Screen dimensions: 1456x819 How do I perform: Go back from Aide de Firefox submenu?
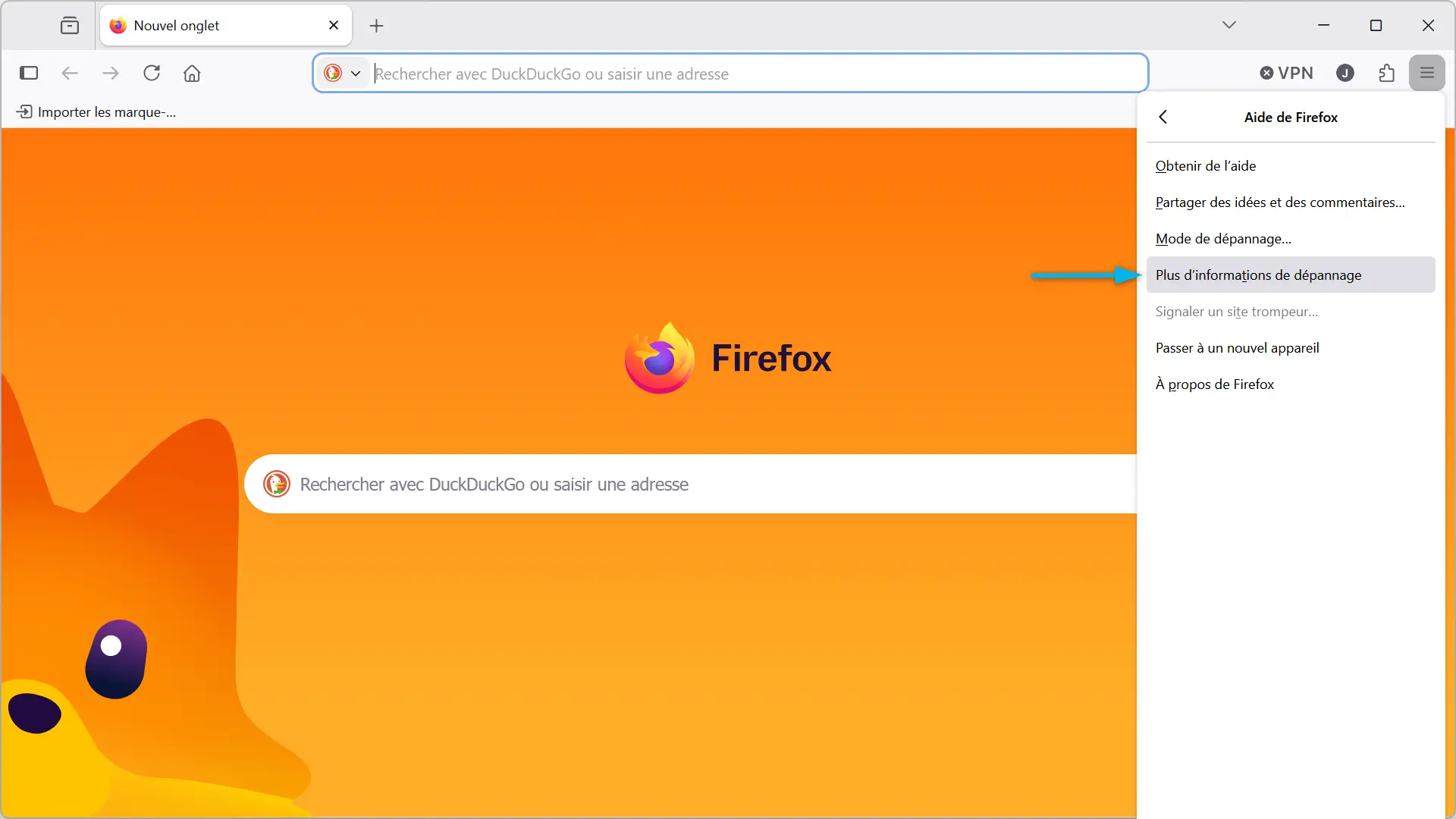pos(1163,117)
